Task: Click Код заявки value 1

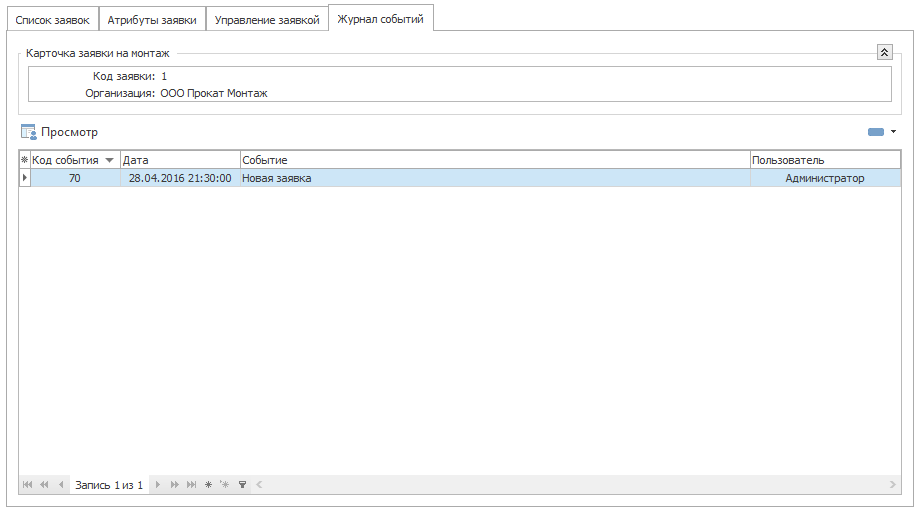Action: [x=164, y=76]
